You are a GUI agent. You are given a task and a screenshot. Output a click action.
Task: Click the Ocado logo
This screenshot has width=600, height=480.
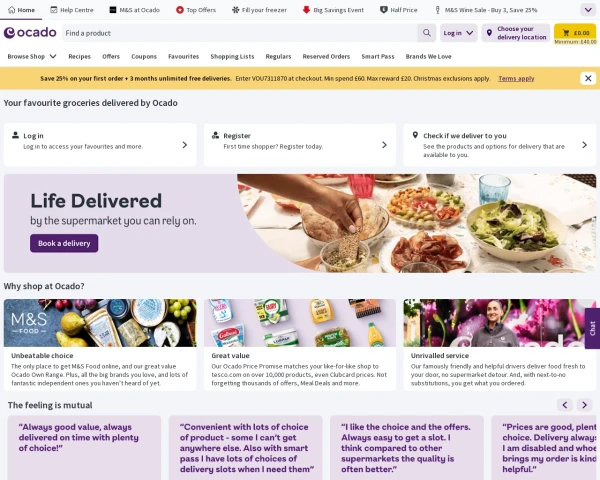(30, 33)
